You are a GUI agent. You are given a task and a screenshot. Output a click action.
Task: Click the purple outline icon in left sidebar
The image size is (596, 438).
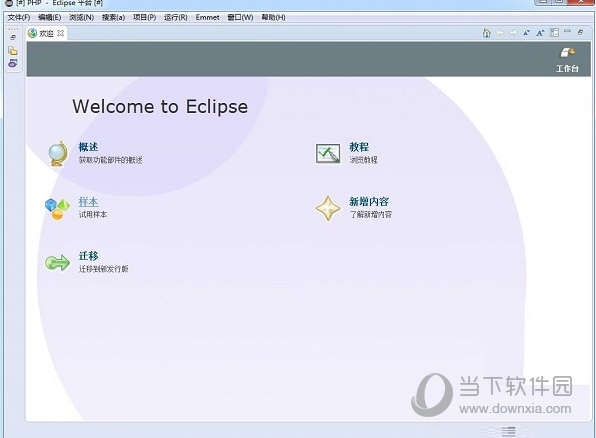pos(13,63)
